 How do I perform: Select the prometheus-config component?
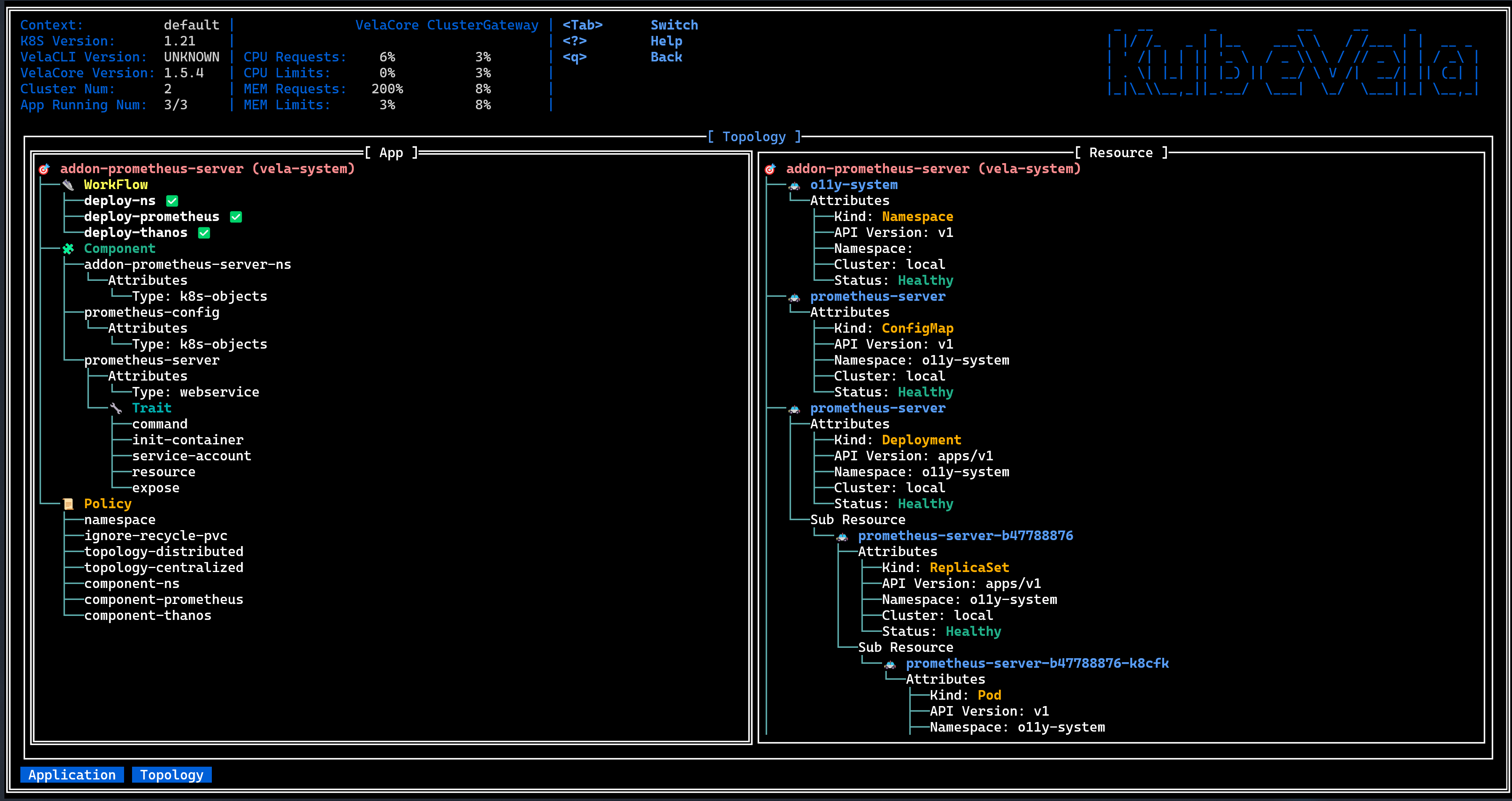[x=152, y=313]
